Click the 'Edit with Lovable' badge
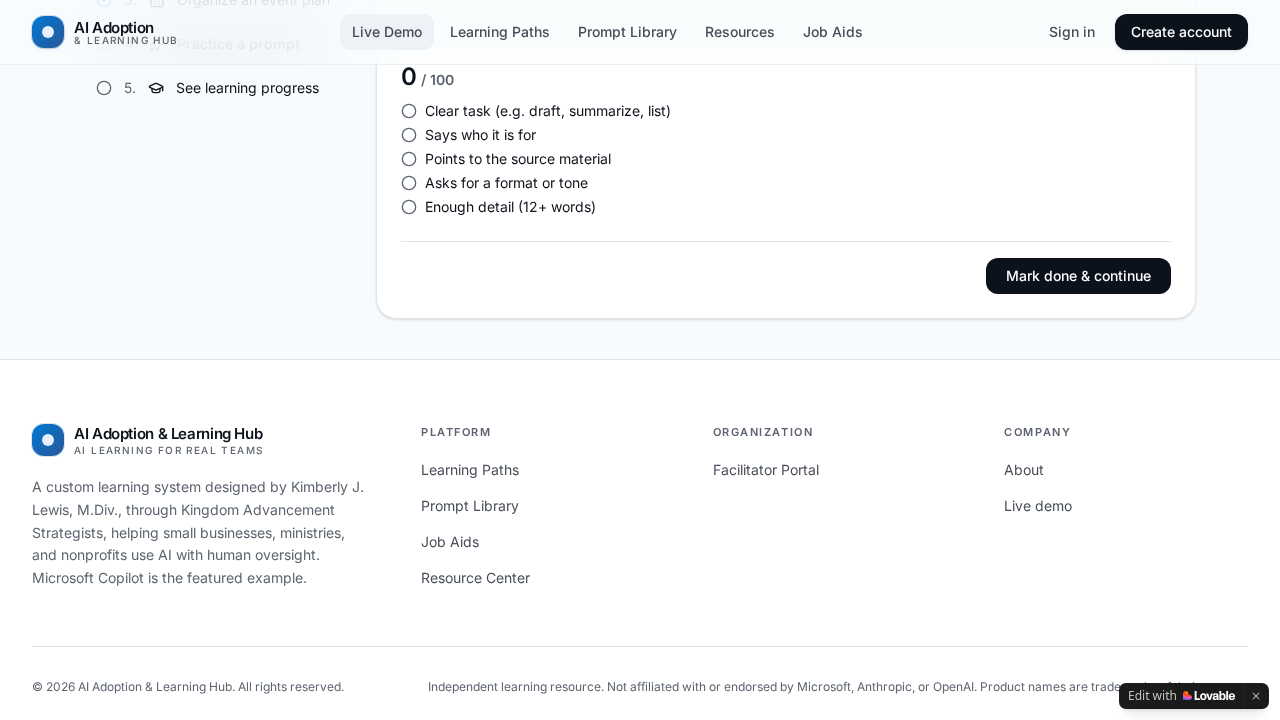This screenshot has width=1280, height=720. [x=1181, y=696]
